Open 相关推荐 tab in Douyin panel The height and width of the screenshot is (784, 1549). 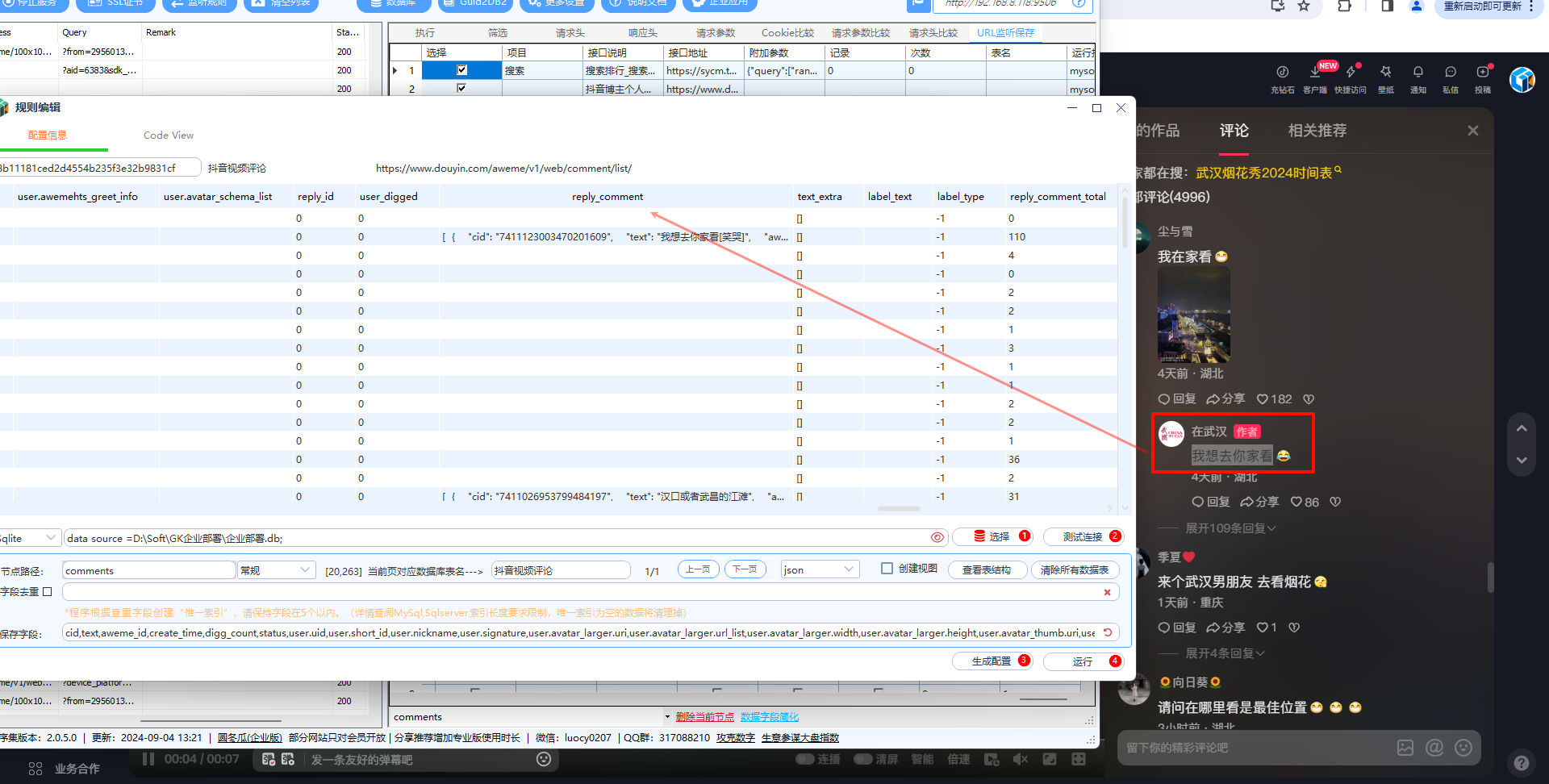point(1317,131)
